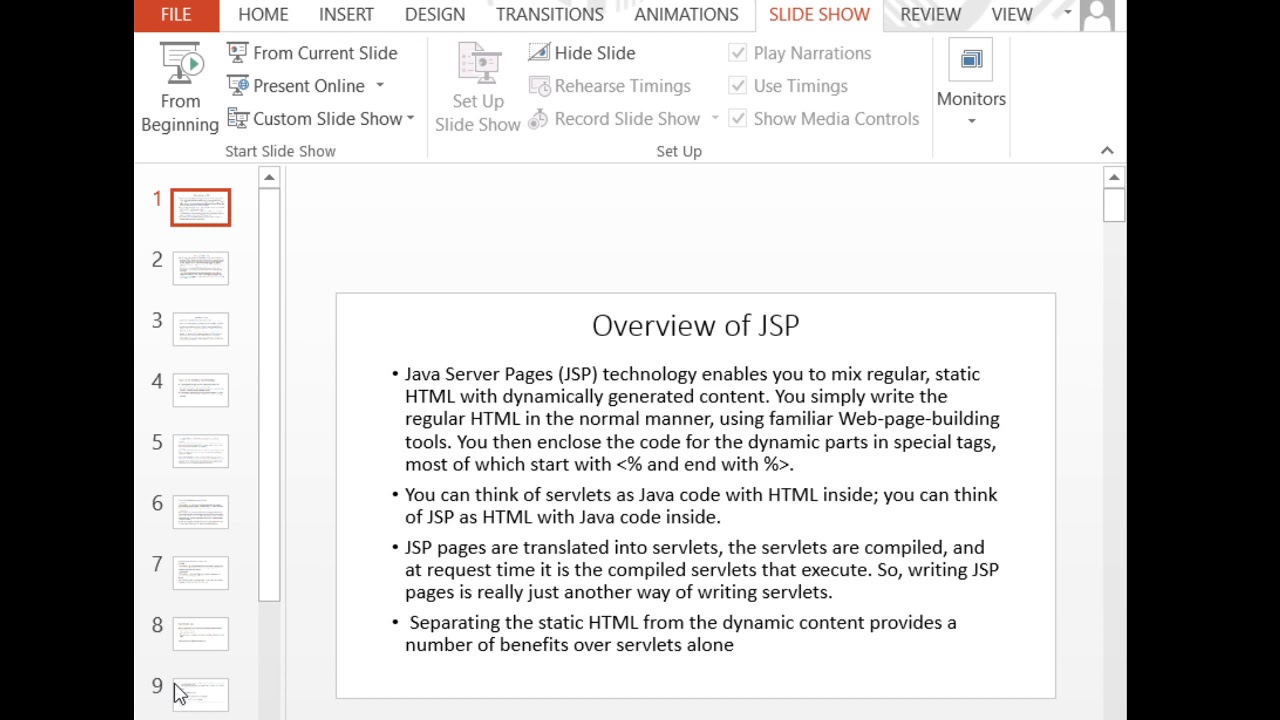Switch to the ANIMATIONS ribbon tab
This screenshot has width=1280, height=720.
pos(686,15)
